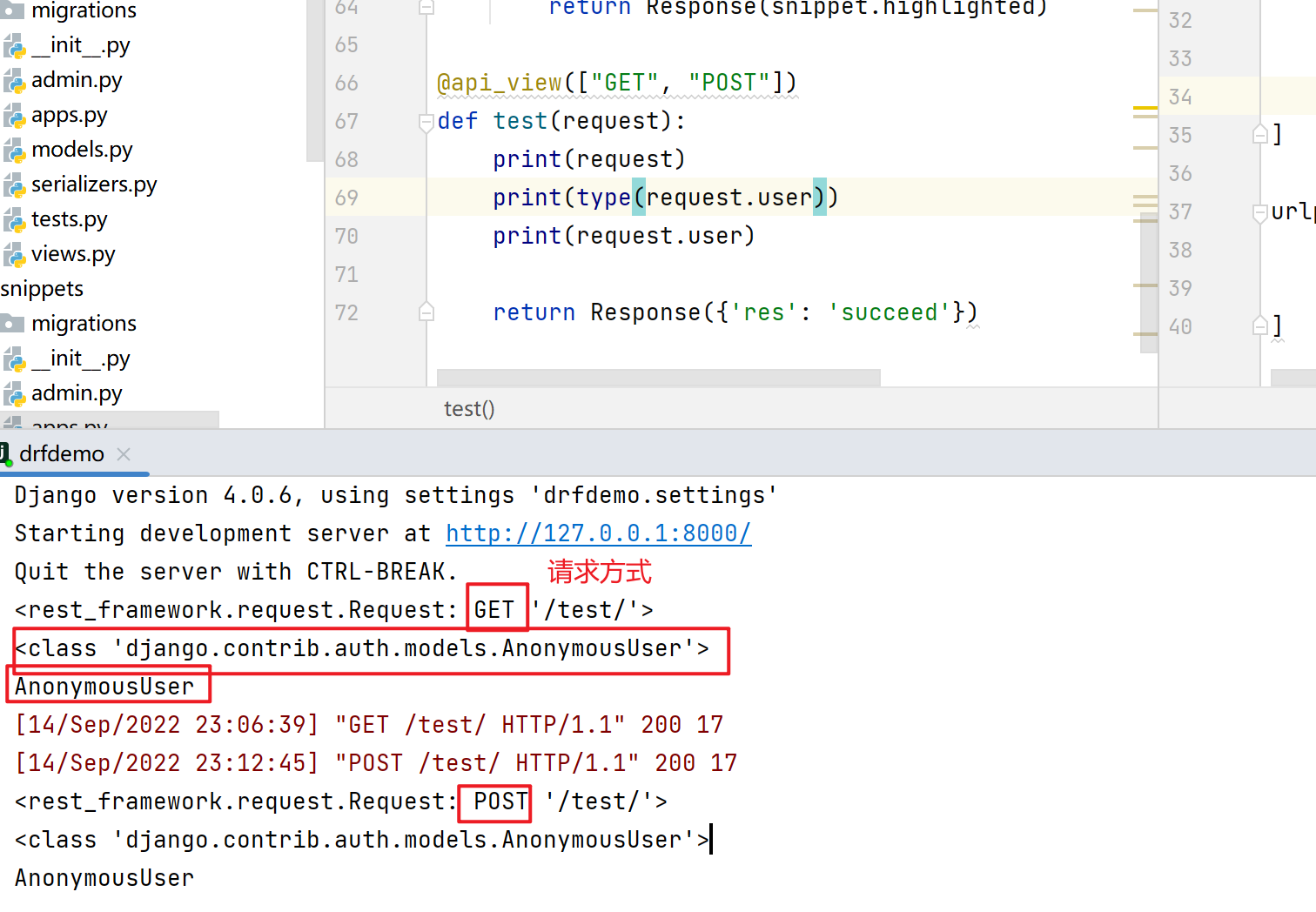Click the serializers.py file icon
This screenshot has width=1316, height=912.
[x=14, y=186]
